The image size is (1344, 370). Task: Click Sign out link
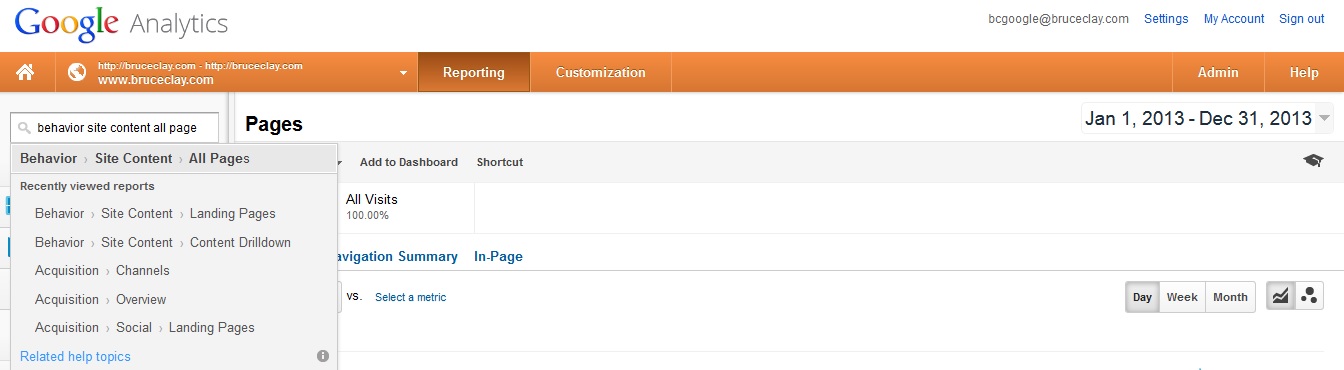click(x=1301, y=19)
